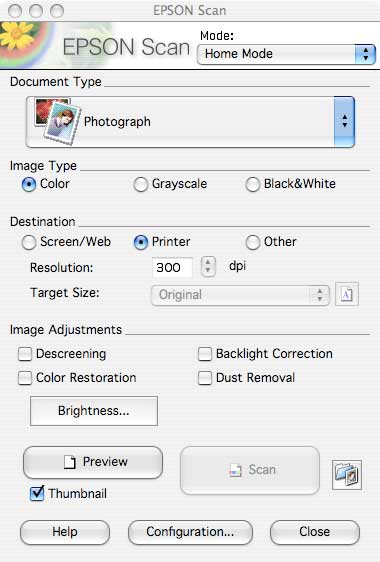Click the Resolution dpi stepper arrows

pos(208,267)
